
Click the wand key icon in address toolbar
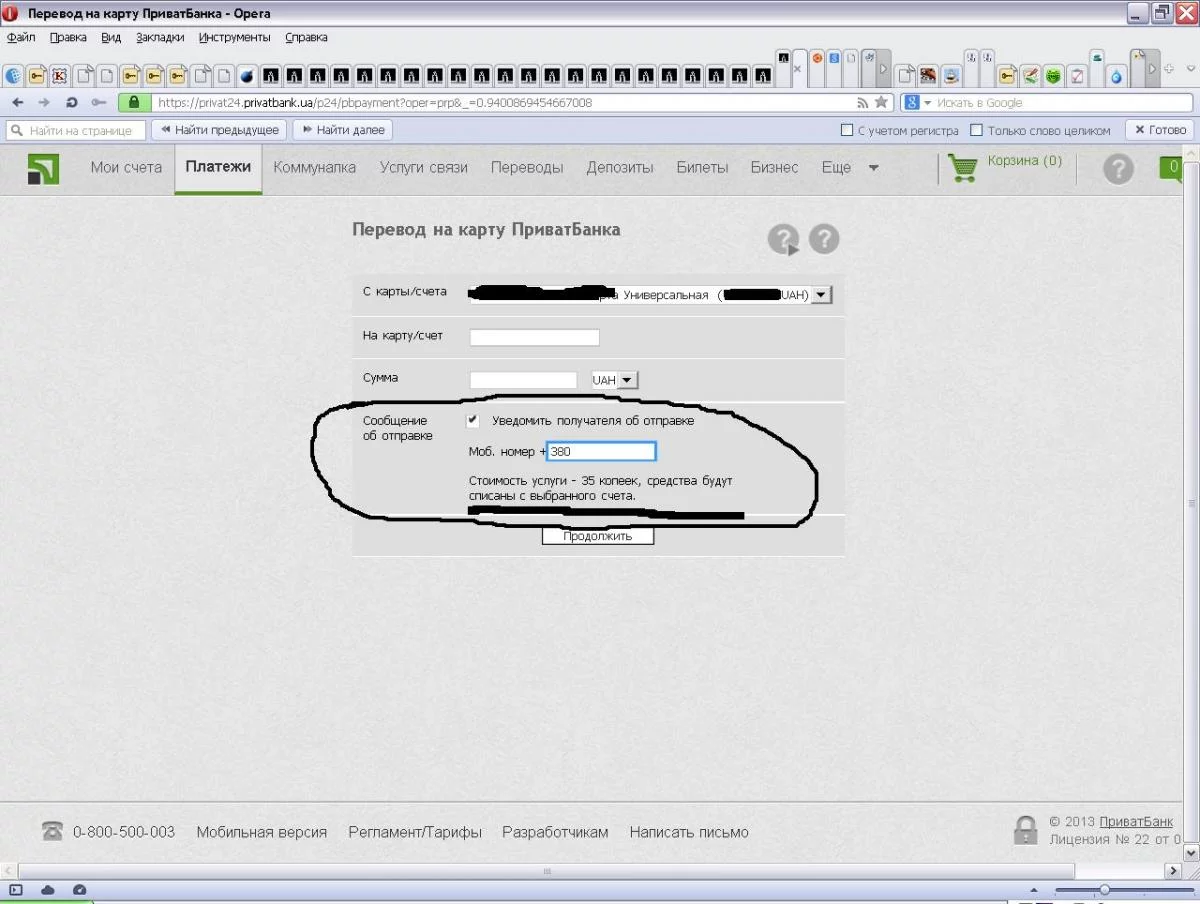pyautogui.click(x=98, y=102)
